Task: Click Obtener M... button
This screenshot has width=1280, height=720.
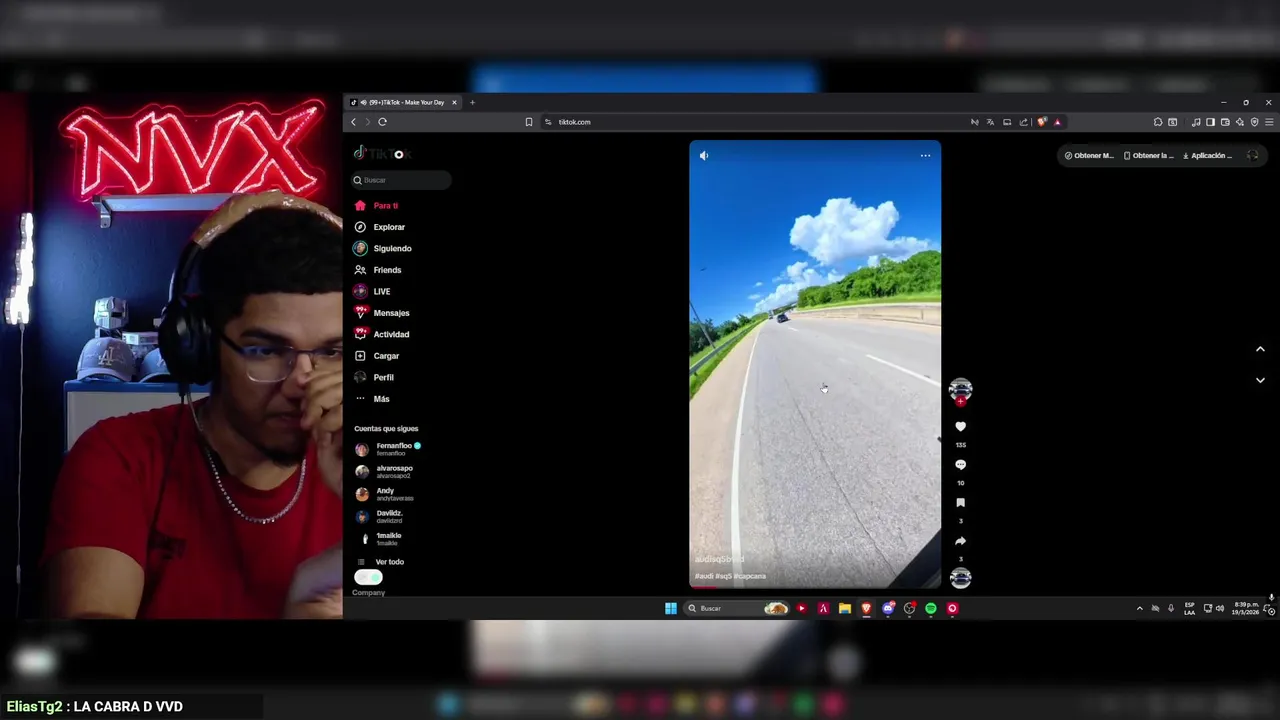Action: pos(1089,155)
